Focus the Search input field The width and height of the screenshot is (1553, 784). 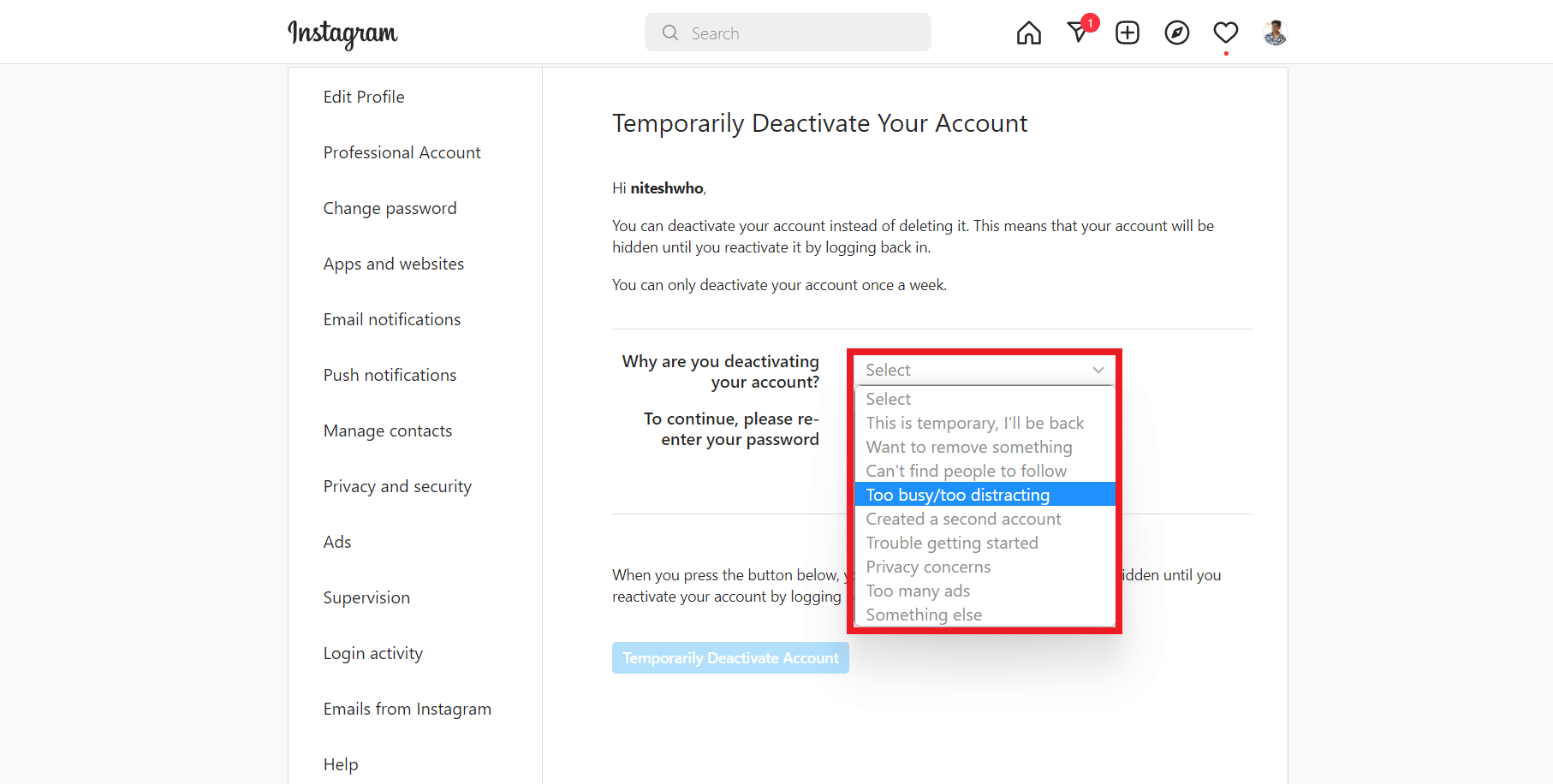point(788,33)
